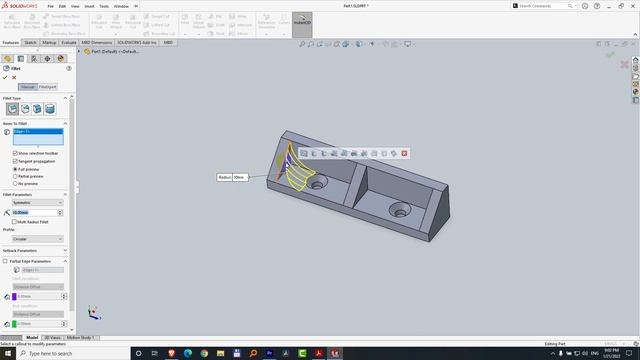Click the green end offset color swatch

point(14,324)
